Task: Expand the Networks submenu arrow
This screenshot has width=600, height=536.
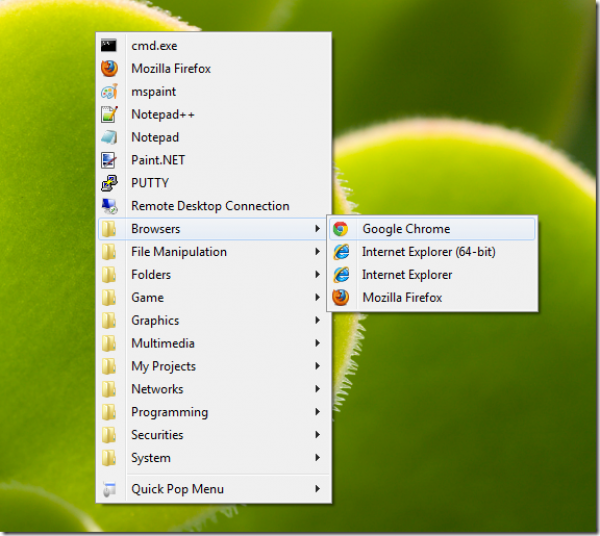Action: click(317, 389)
